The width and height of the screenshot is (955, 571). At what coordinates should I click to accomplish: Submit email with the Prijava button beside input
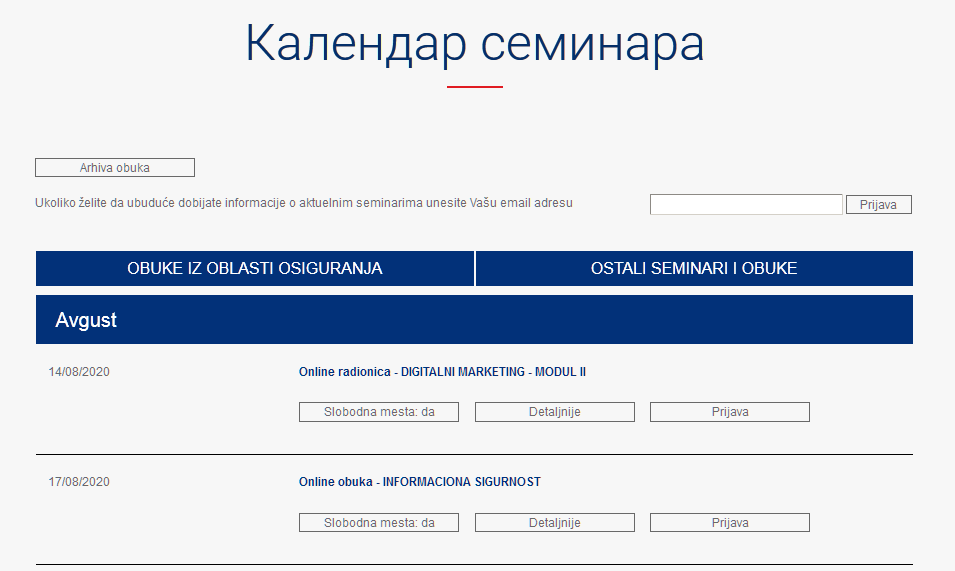[x=878, y=205]
